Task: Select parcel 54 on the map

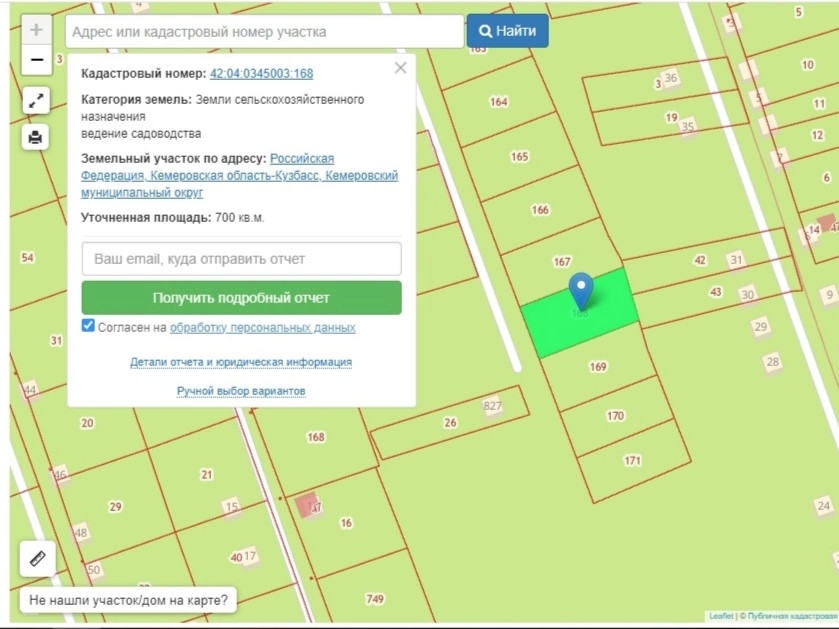Action: click(27, 258)
